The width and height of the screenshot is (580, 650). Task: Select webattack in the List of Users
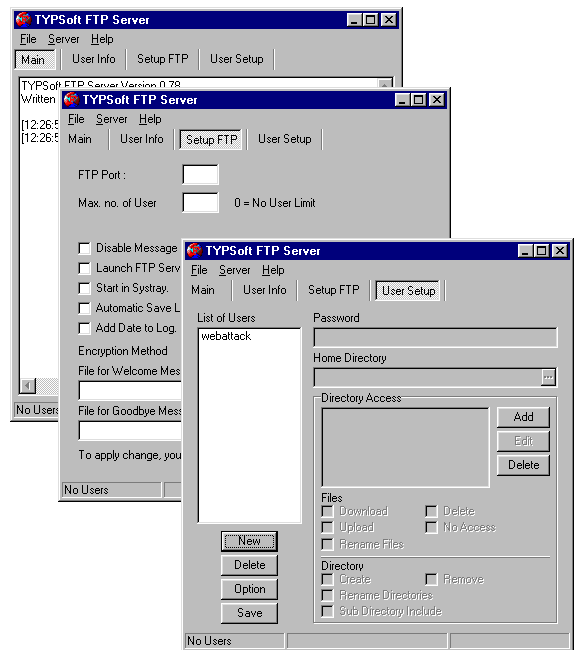226,336
